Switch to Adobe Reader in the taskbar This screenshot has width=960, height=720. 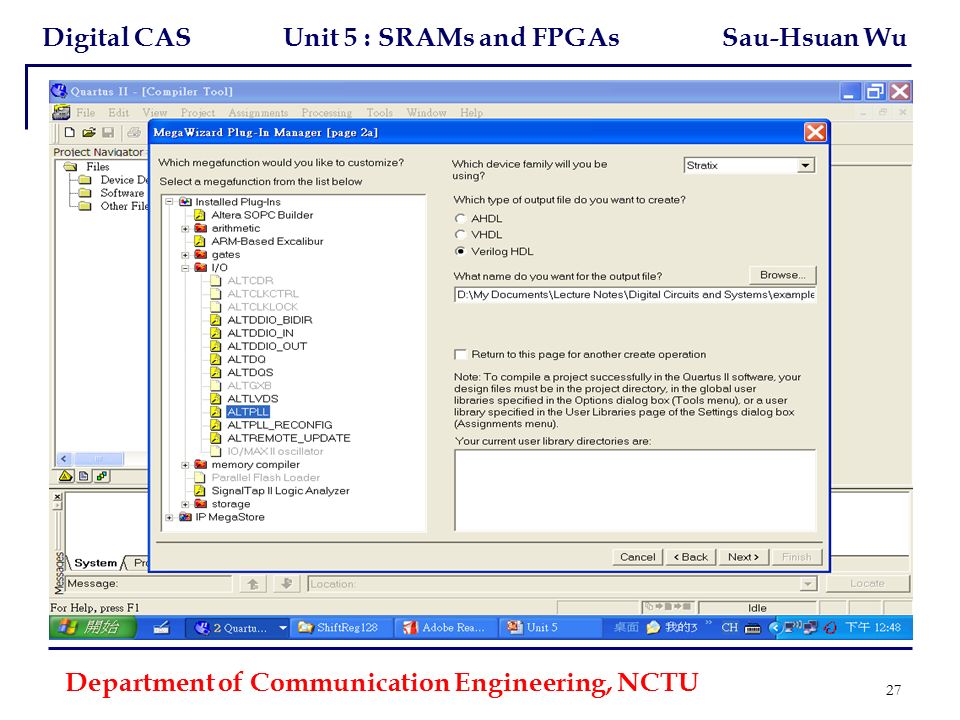[446, 627]
